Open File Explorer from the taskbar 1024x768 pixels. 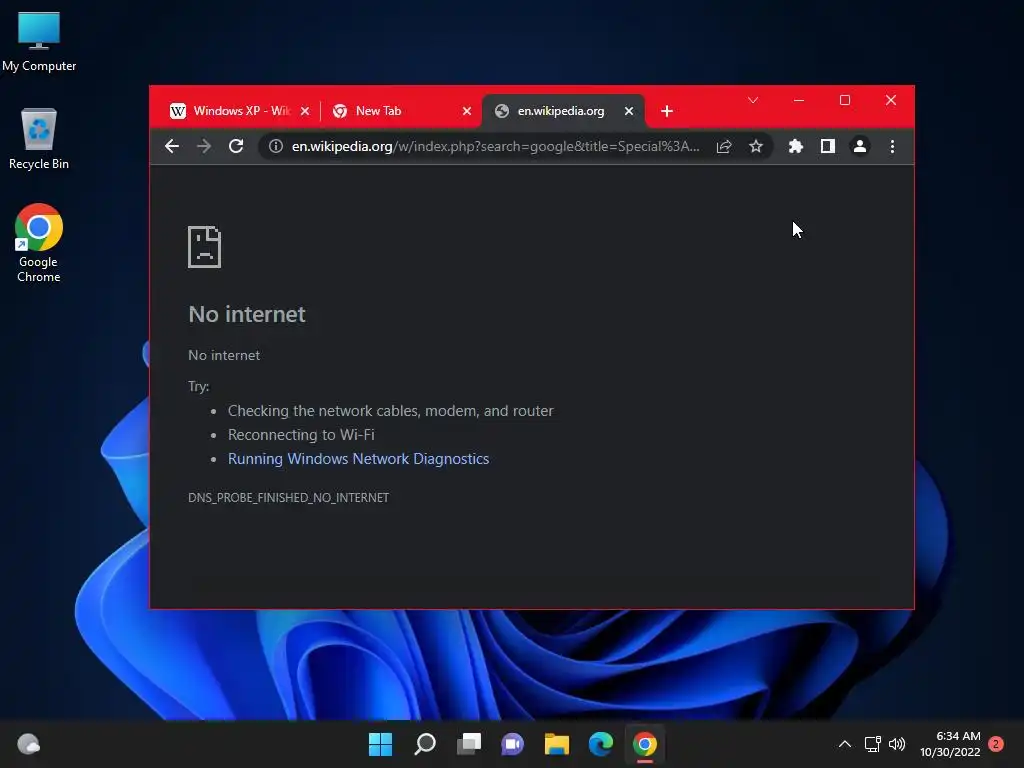(556, 744)
